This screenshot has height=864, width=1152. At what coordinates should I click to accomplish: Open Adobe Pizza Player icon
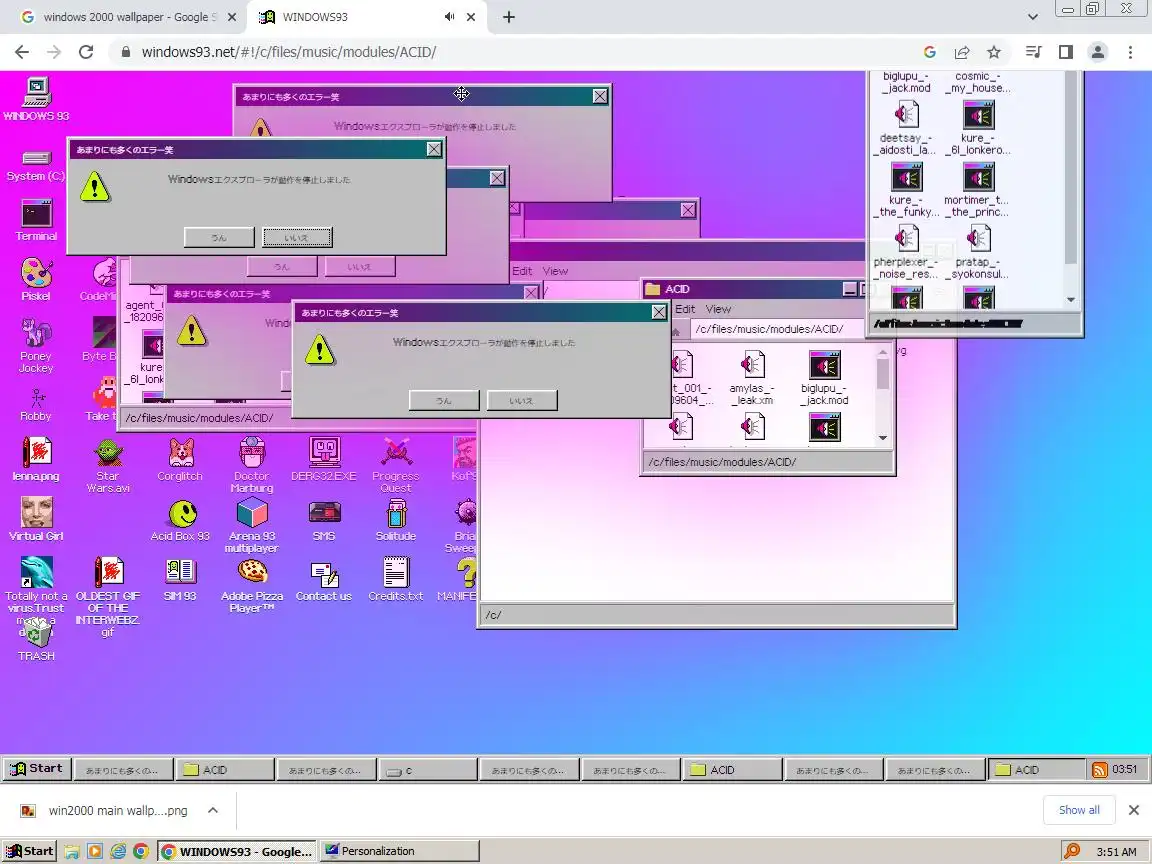[252, 586]
